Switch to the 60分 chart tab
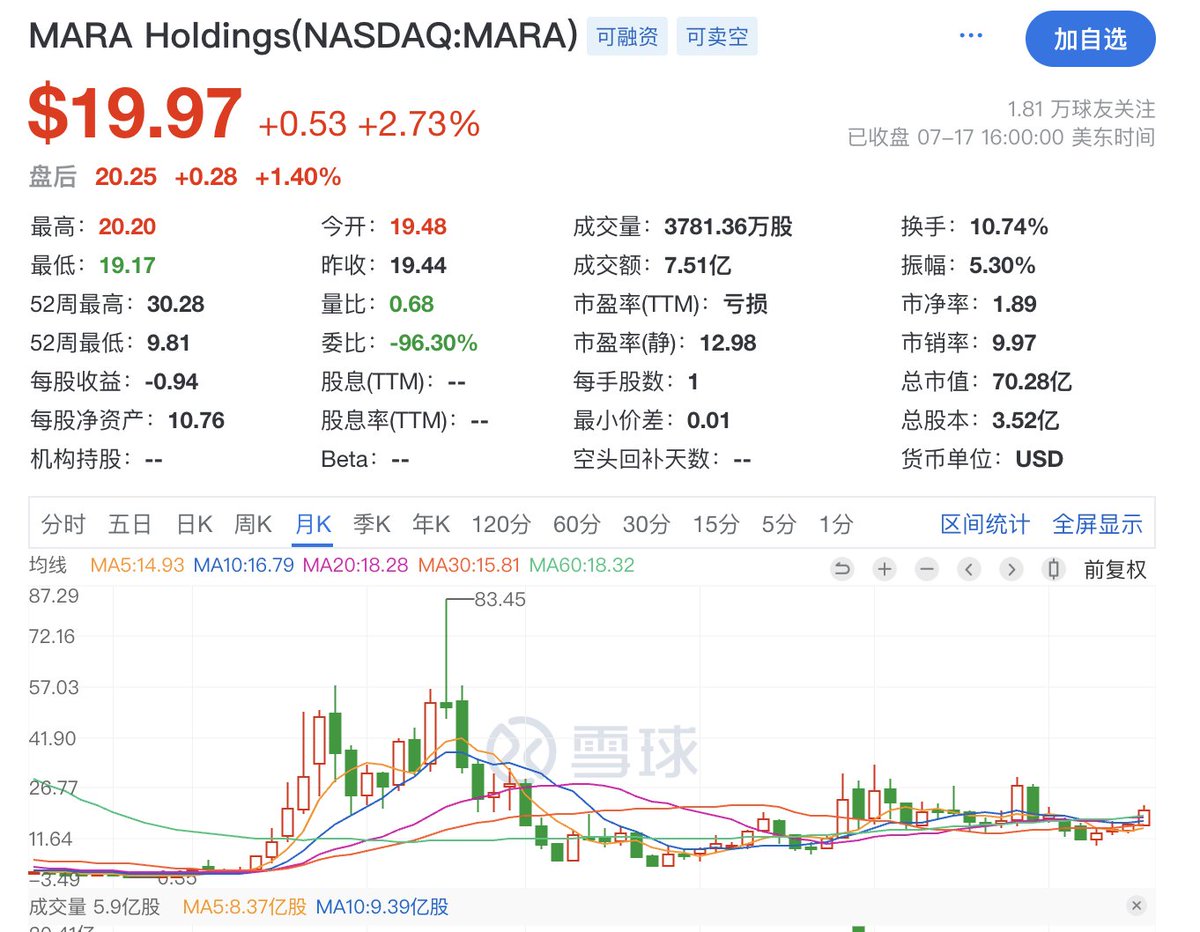The width and height of the screenshot is (1200, 932). (576, 524)
